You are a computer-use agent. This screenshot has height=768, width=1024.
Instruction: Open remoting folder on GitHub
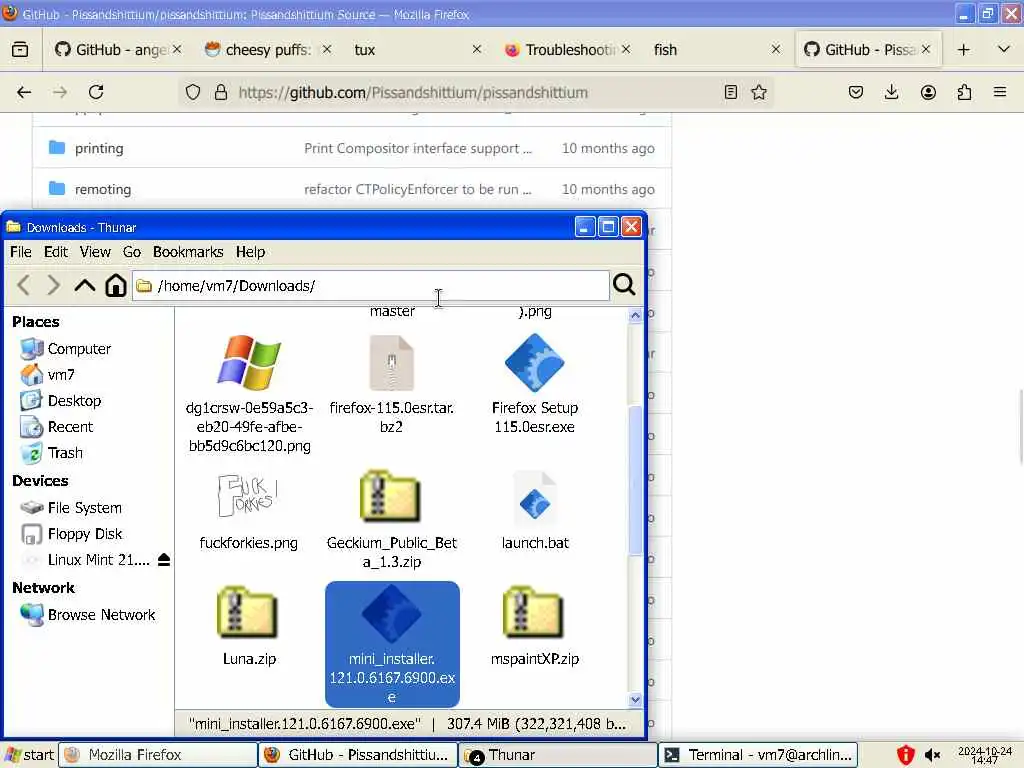click(x=103, y=189)
